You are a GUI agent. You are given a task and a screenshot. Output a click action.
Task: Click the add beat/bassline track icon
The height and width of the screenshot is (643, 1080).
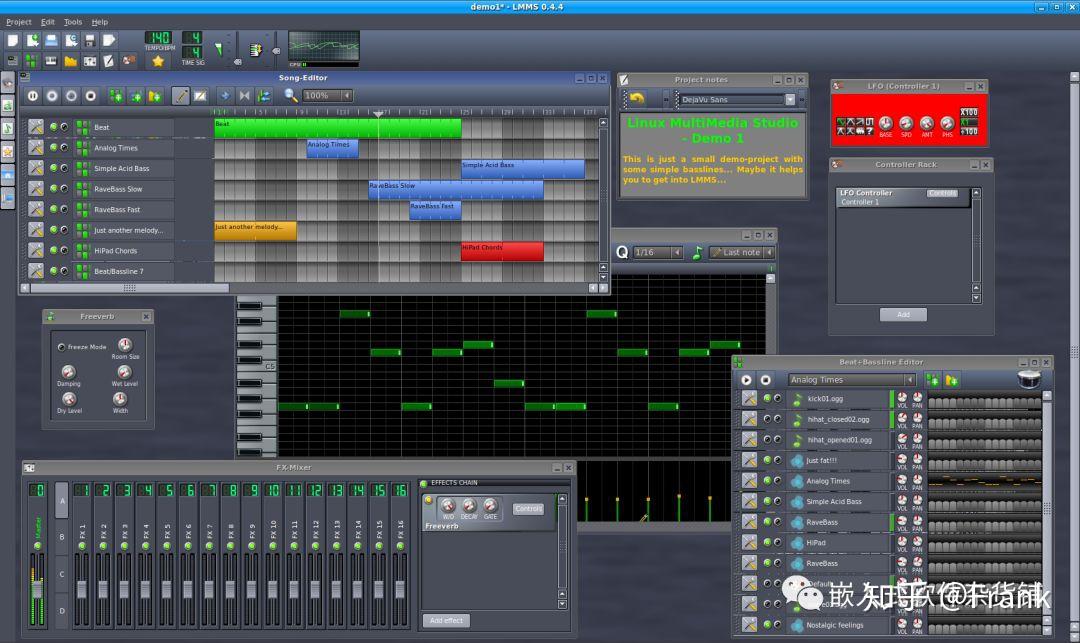tap(116, 96)
